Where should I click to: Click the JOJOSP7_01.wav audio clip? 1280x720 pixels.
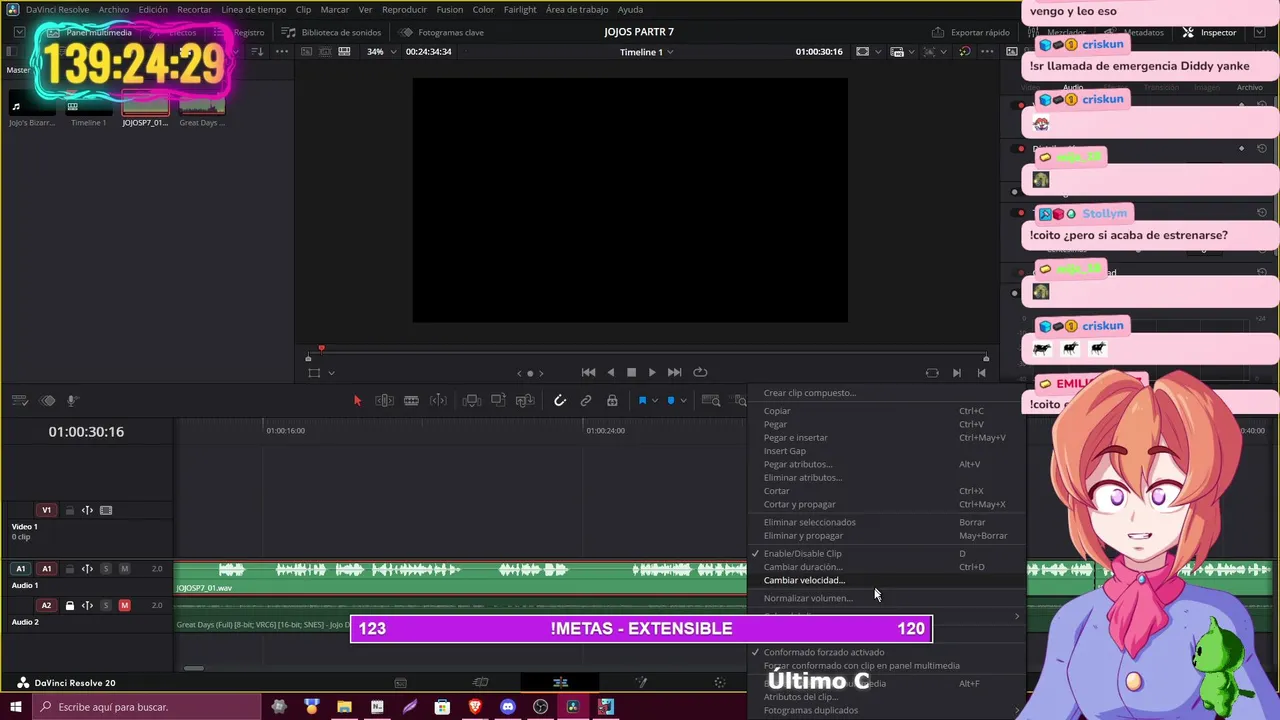(460, 577)
